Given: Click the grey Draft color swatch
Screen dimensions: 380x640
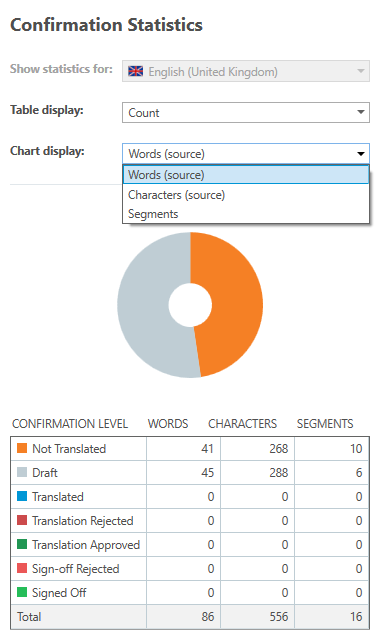Looking at the screenshot, I should pos(22,472).
